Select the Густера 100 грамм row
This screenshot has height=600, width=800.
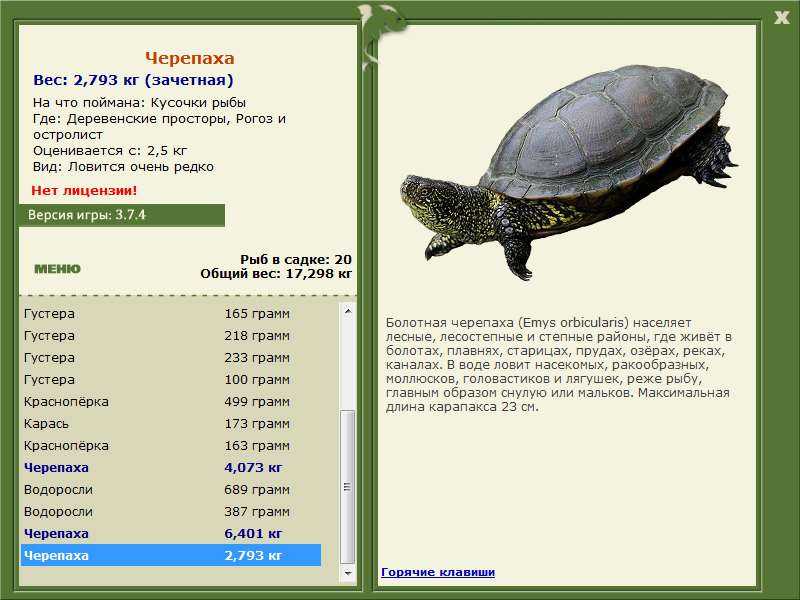coord(171,380)
